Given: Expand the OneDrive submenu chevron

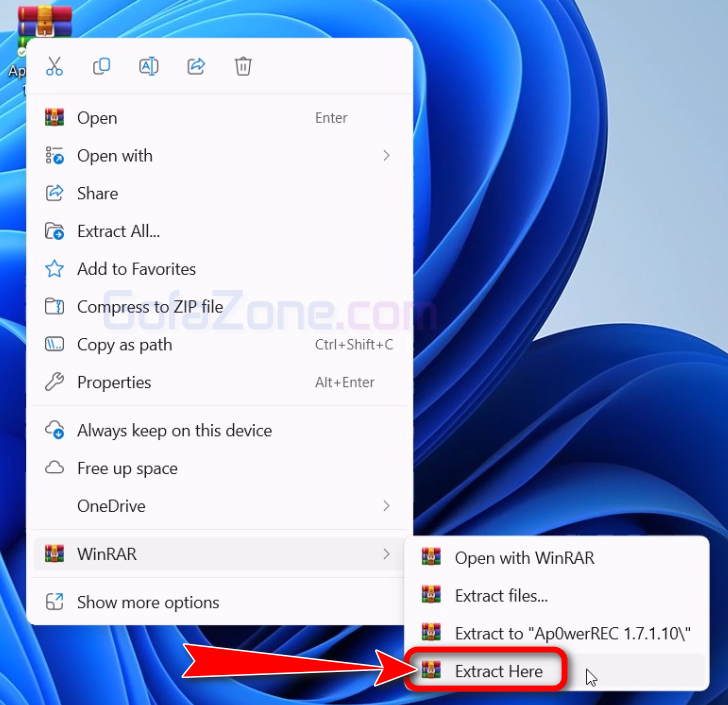Looking at the screenshot, I should point(386,506).
